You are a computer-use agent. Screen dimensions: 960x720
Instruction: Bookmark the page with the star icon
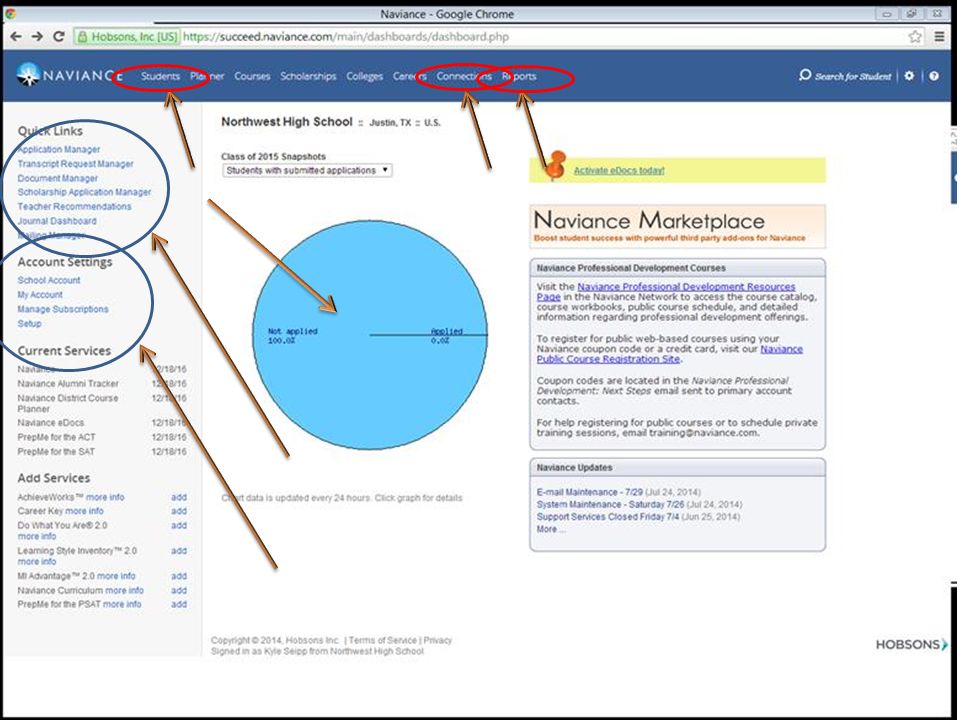coord(915,37)
